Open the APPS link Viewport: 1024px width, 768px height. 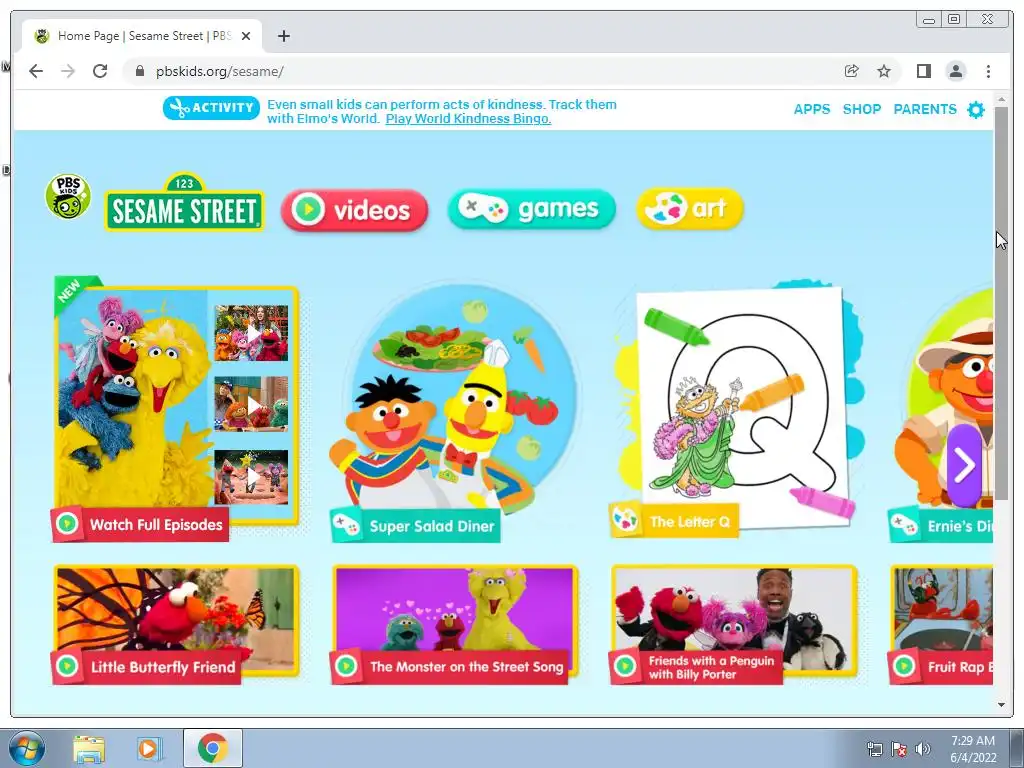812,109
